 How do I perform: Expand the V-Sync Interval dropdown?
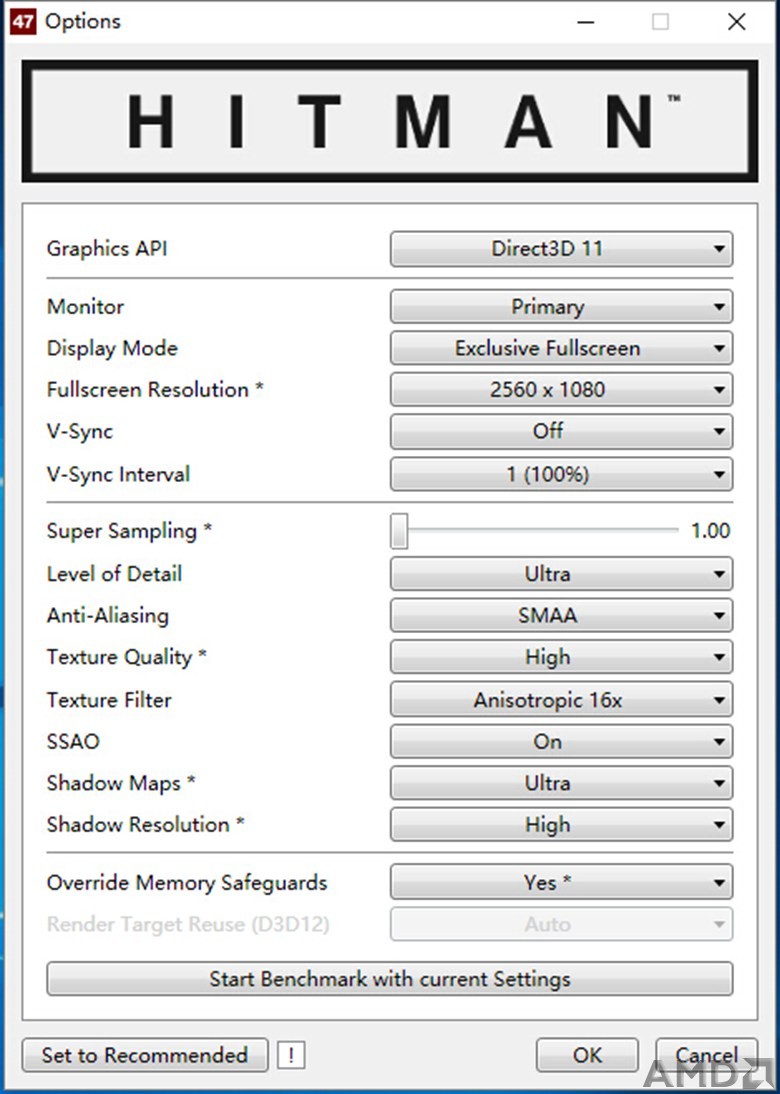point(562,474)
